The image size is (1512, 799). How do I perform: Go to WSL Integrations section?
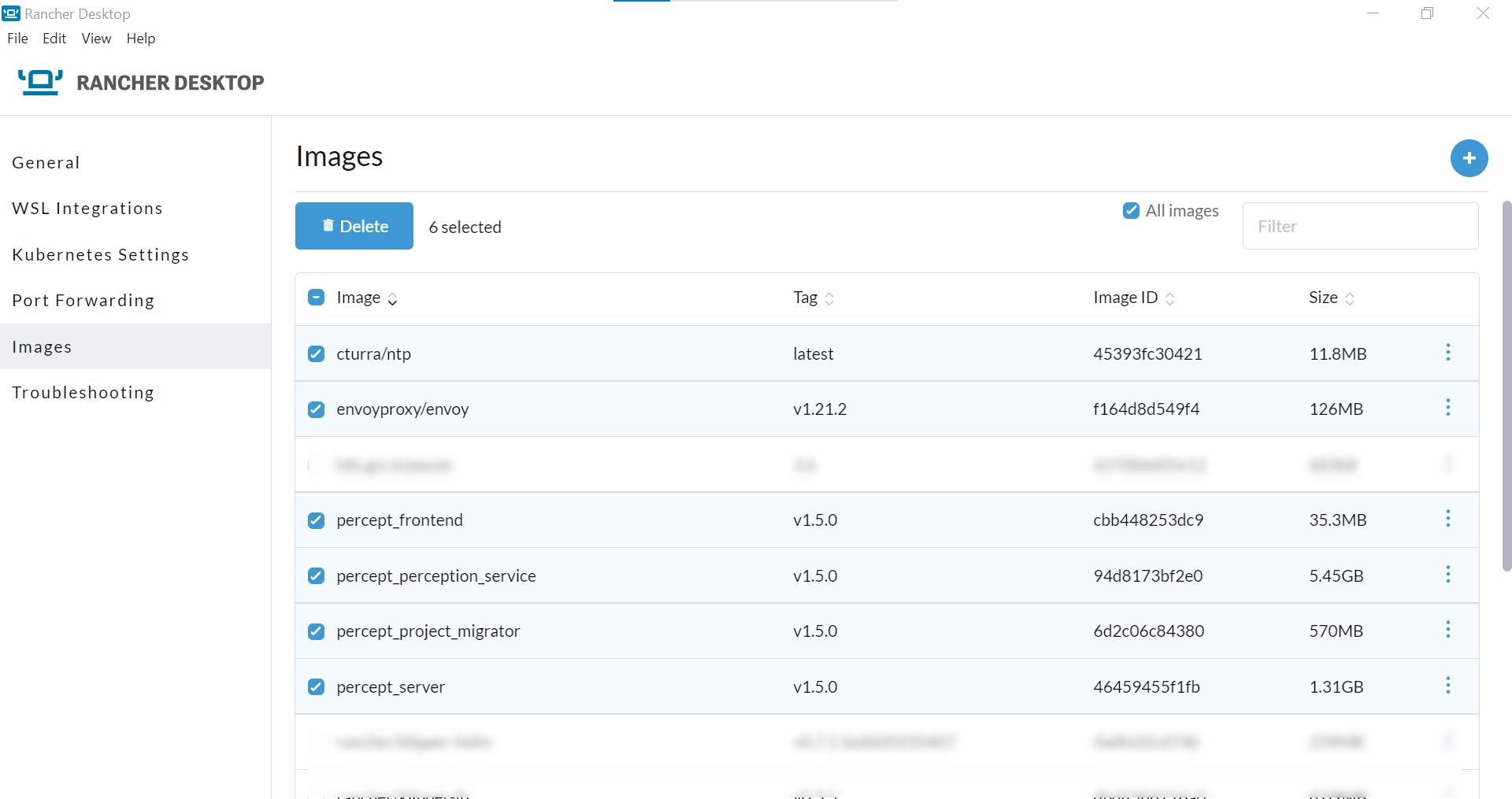pyautogui.click(x=135, y=208)
